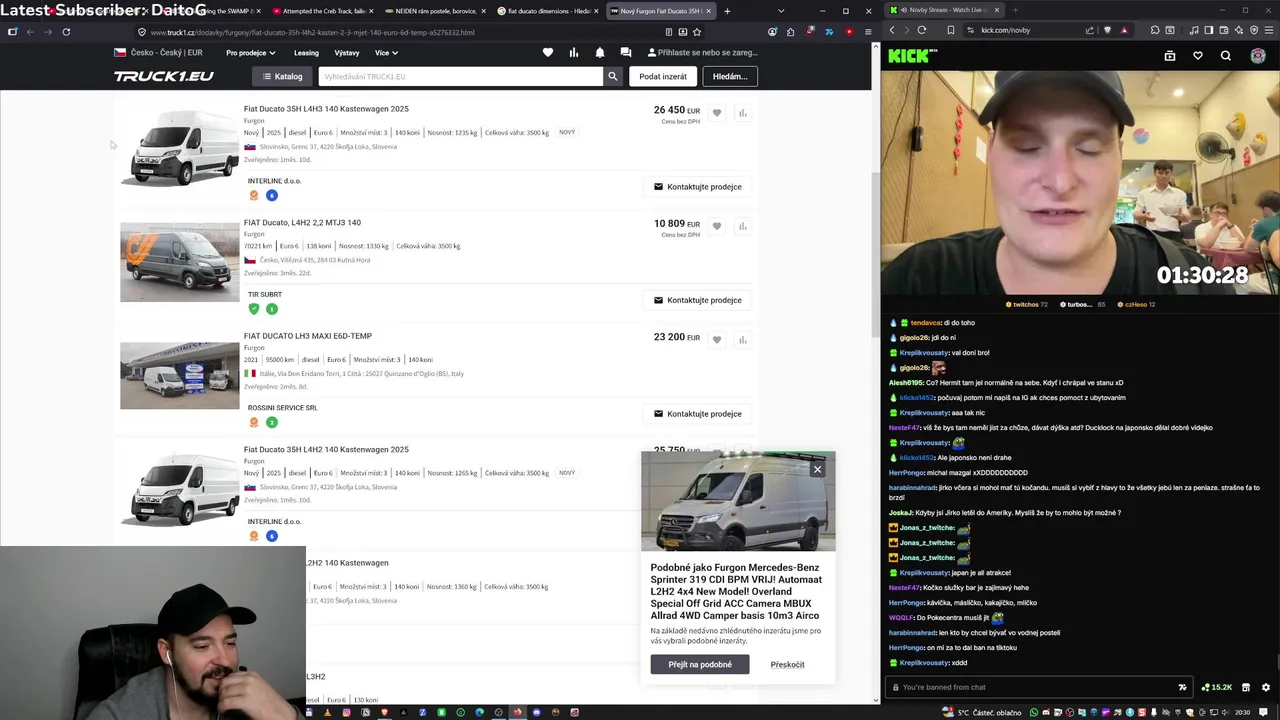
Task: Switch to the 'Attempted the Creb Track' tab
Action: click(322, 11)
